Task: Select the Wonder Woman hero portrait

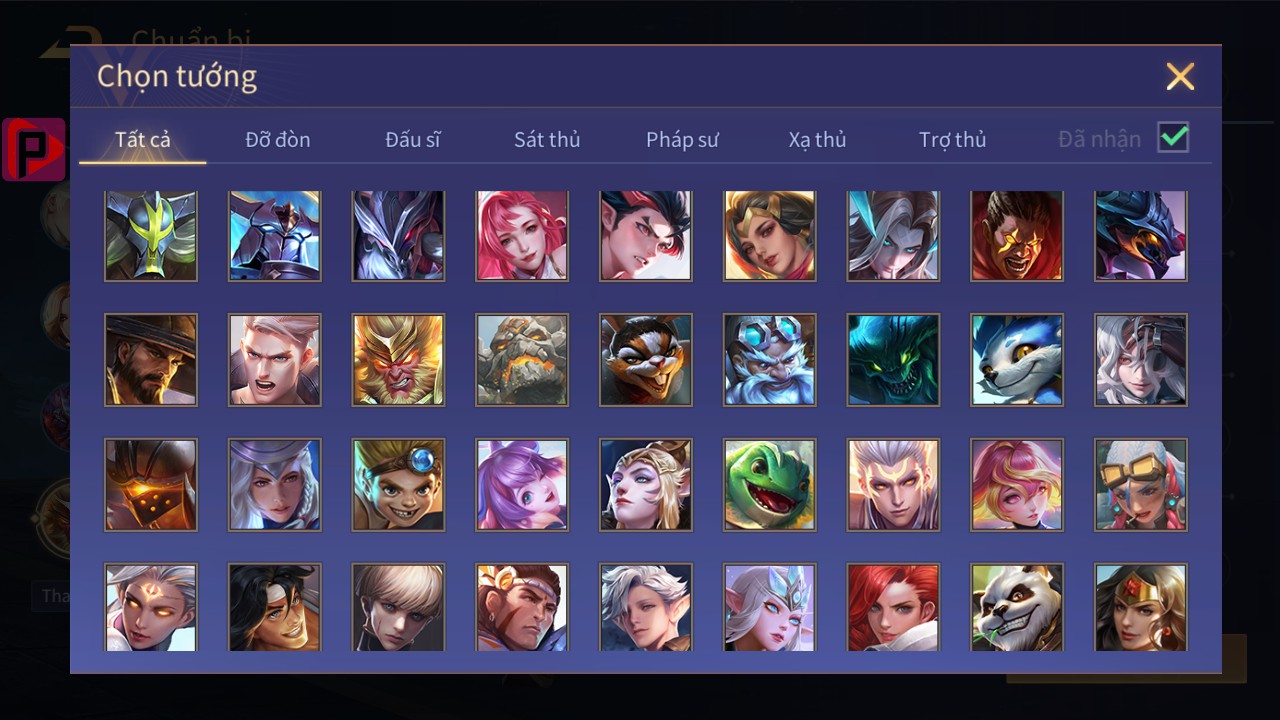Action: pos(1141,607)
